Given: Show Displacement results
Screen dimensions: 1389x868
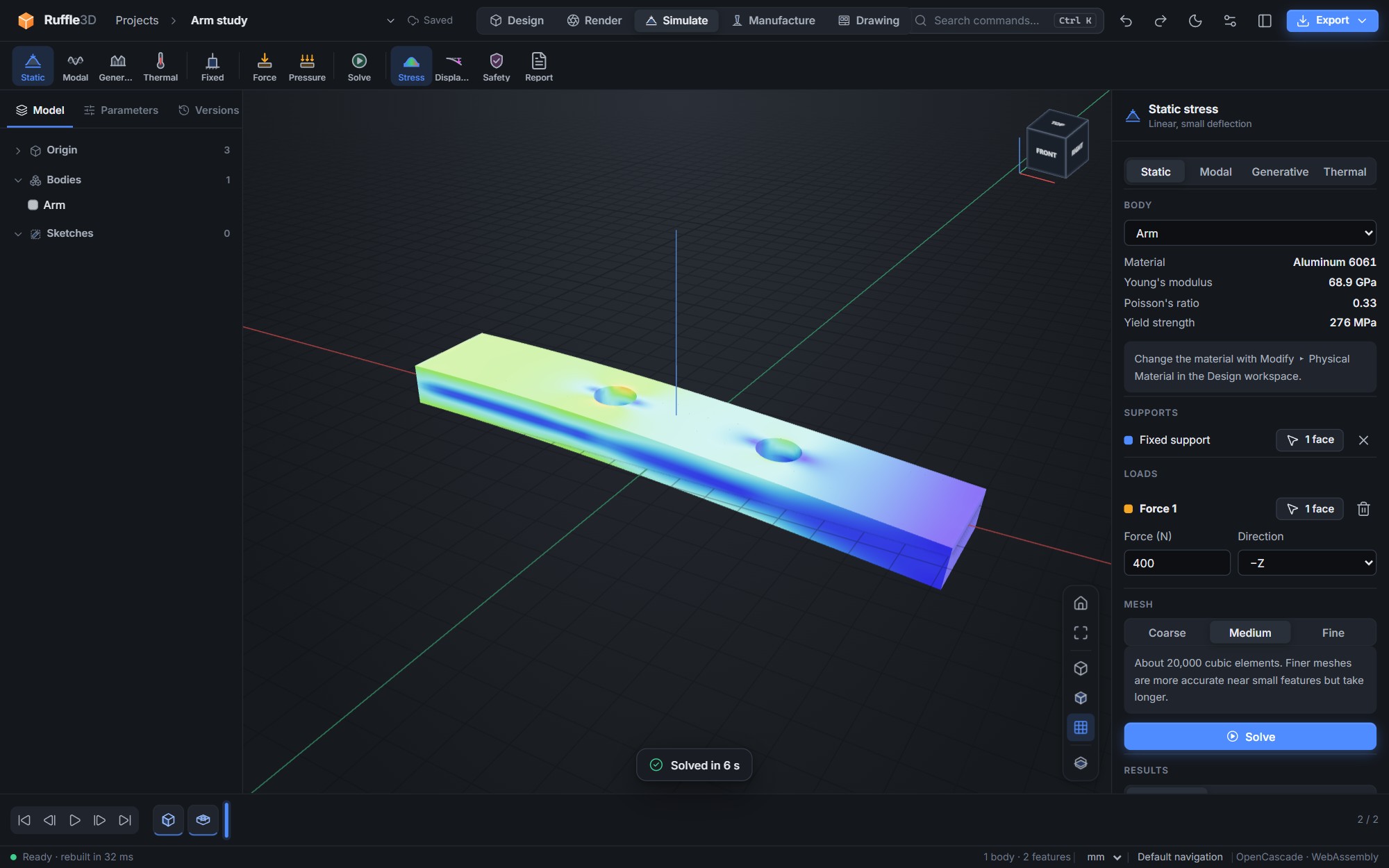Looking at the screenshot, I should click(452, 67).
